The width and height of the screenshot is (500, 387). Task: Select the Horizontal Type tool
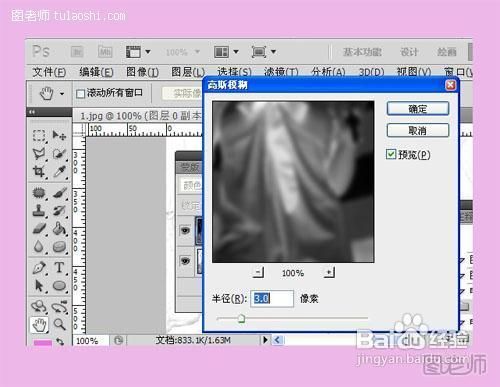pyautogui.click(x=60, y=267)
